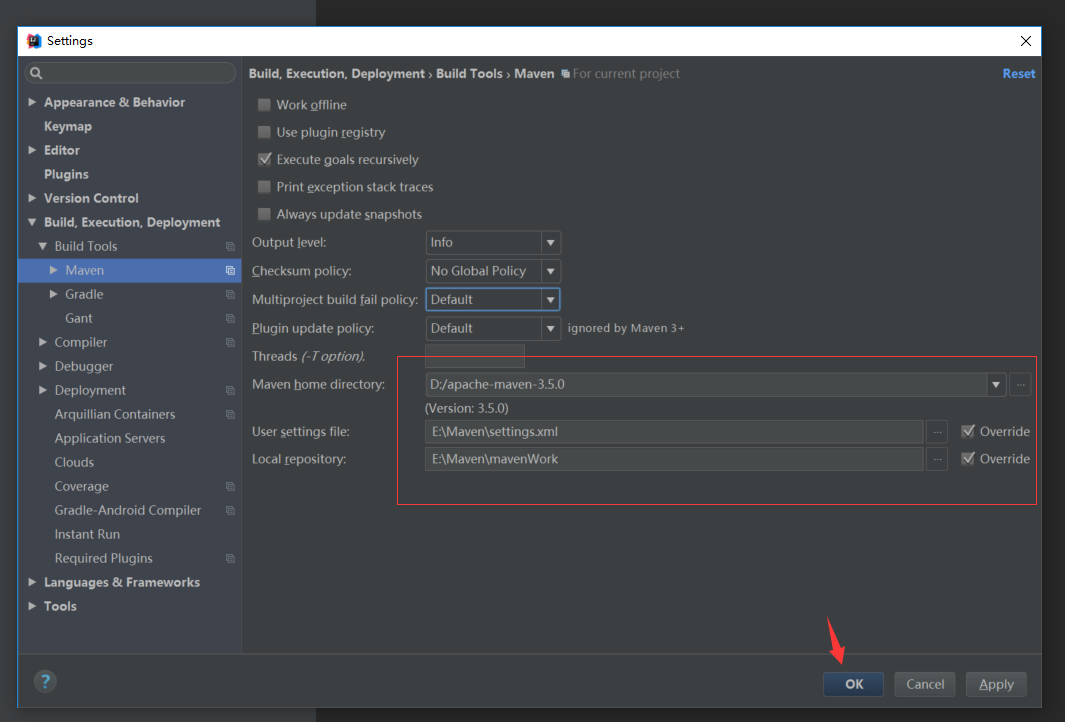
Task: Select Application Servers in settings tree
Action: 109,438
